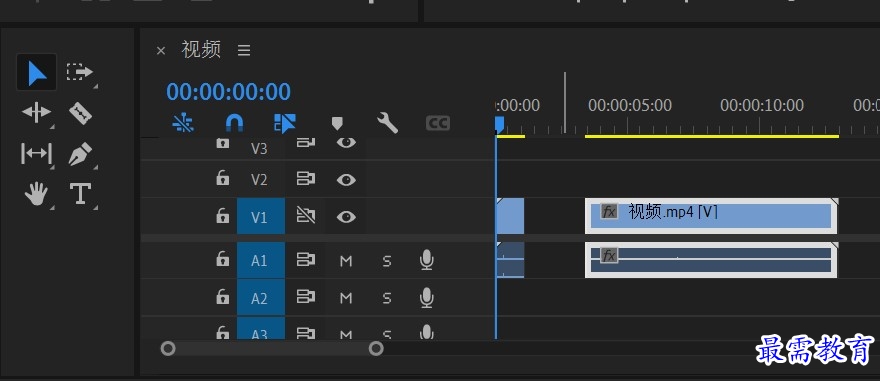
Task: Toggle sync lock on V1 track
Action: pos(305,216)
